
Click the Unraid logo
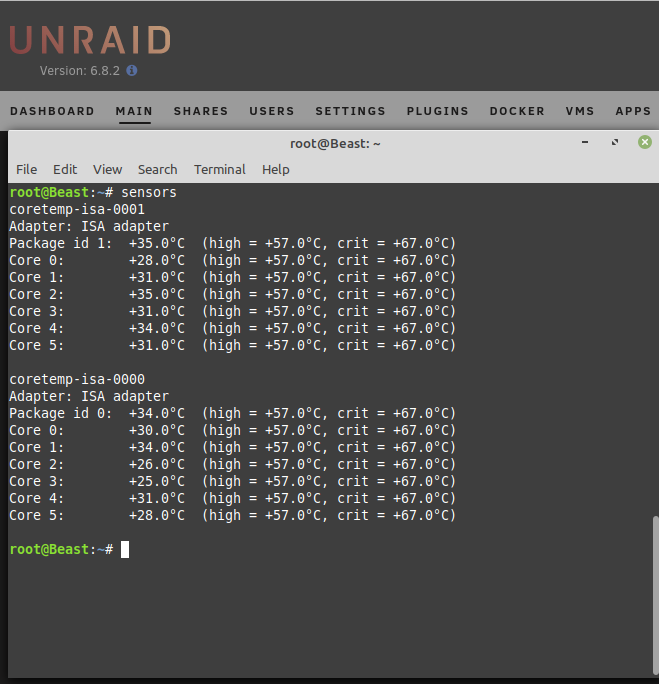[90, 40]
